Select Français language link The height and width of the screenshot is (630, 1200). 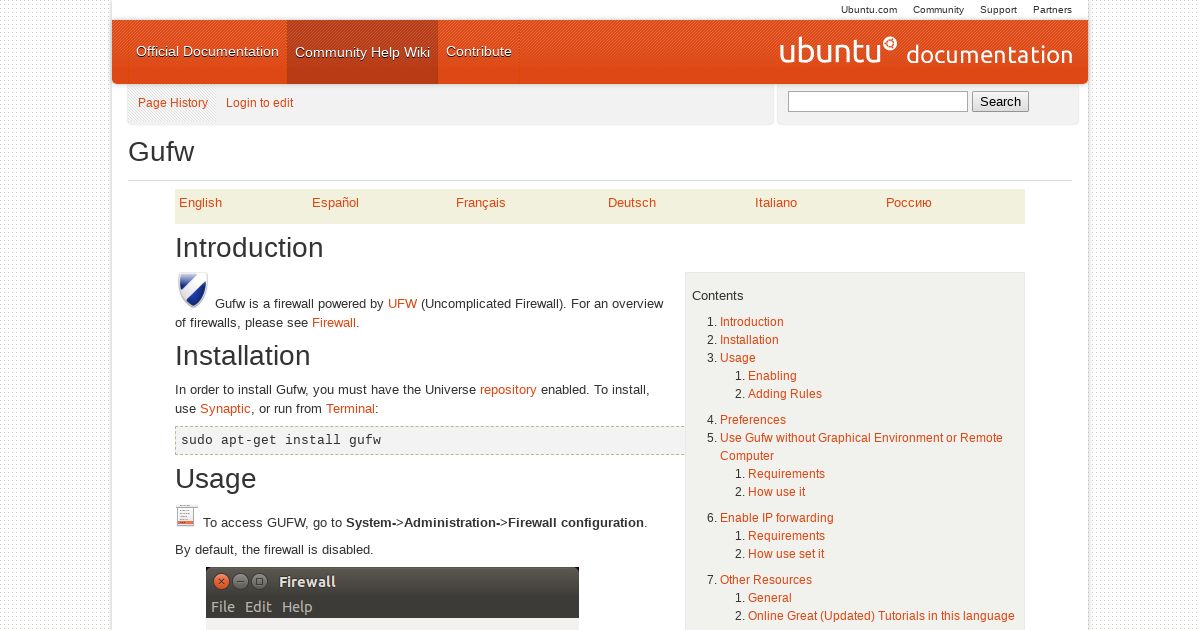point(481,203)
